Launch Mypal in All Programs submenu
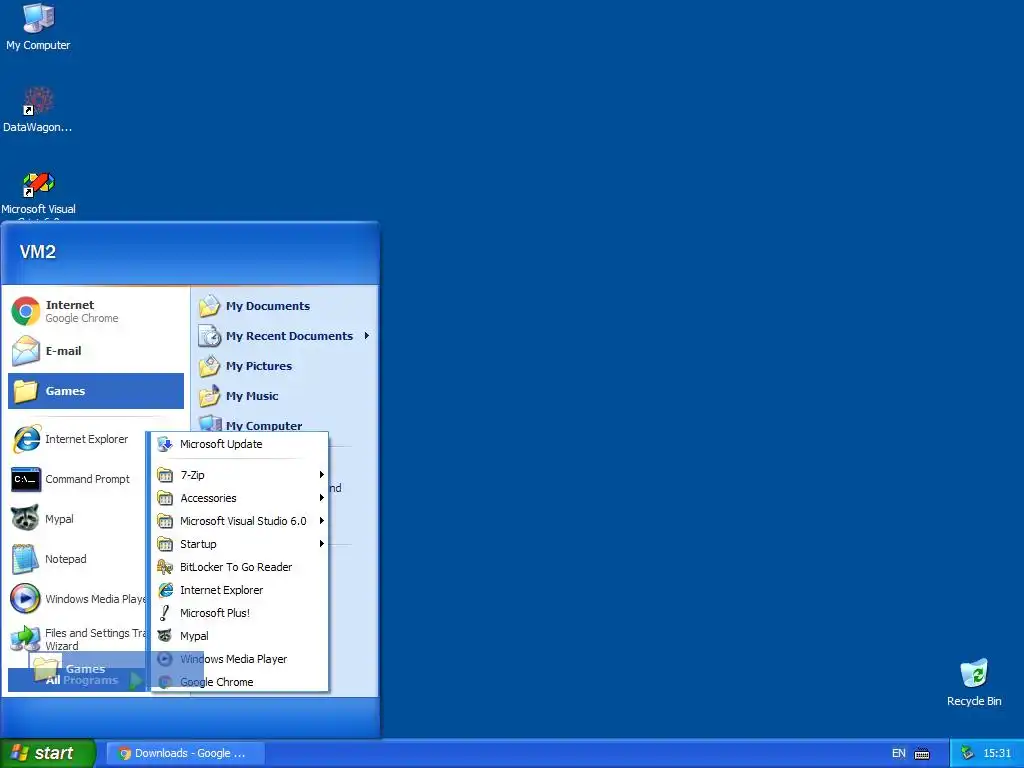Image resolution: width=1024 pixels, height=768 pixels. pos(240,635)
